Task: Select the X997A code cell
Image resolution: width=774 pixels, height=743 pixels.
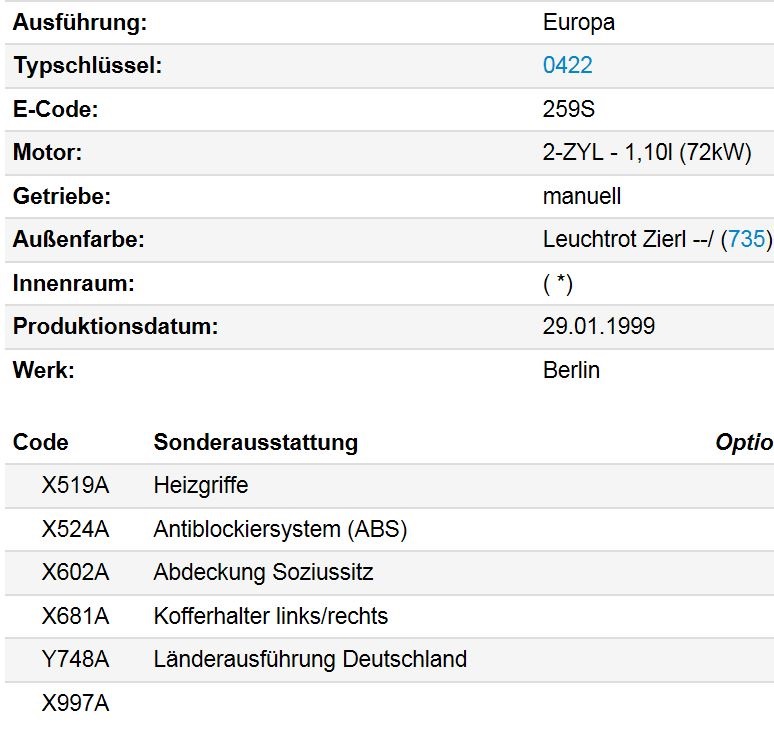Action: (x=75, y=703)
